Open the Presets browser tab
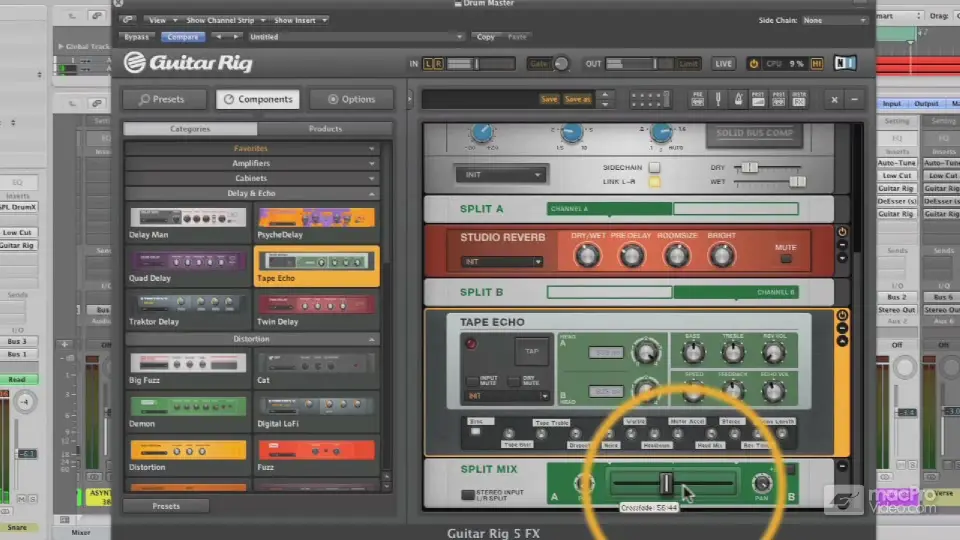 pyautogui.click(x=163, y=99)
